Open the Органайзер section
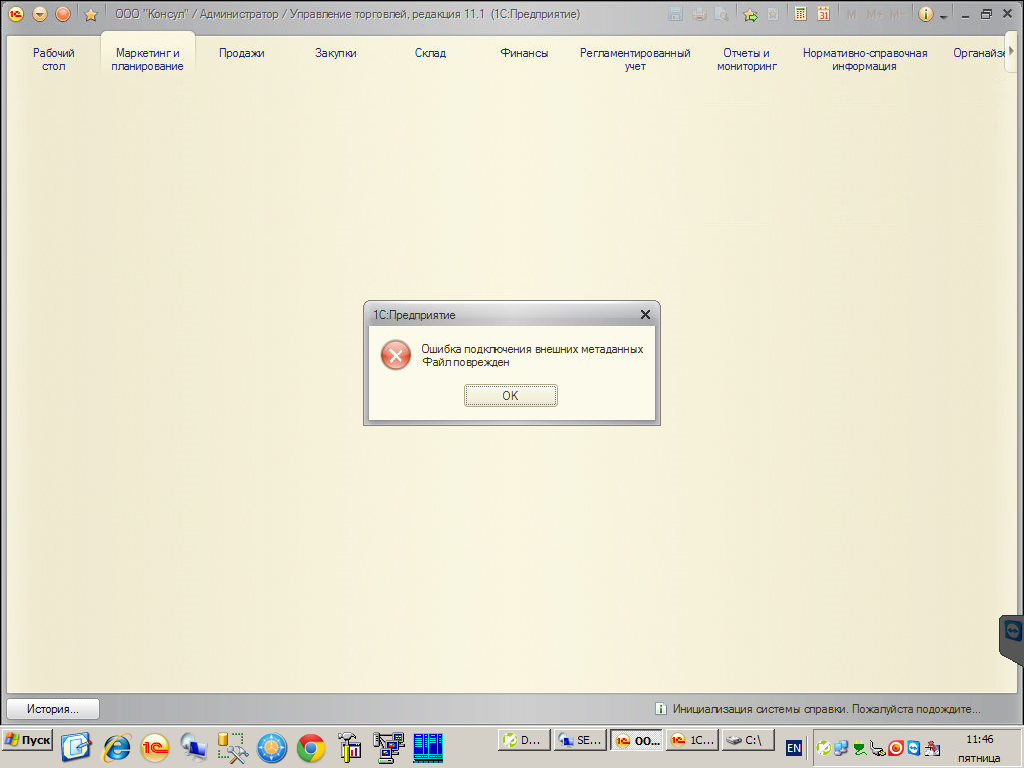The height and width of the screenshot is (768, 1024). [978, 54]
